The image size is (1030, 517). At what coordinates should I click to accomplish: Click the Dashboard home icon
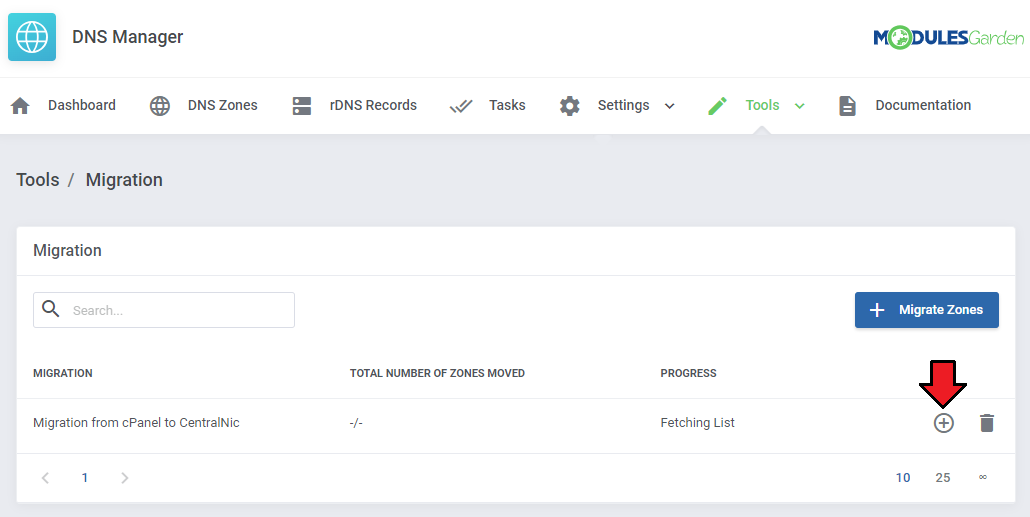pyautogui.click(x=20, y=106)
